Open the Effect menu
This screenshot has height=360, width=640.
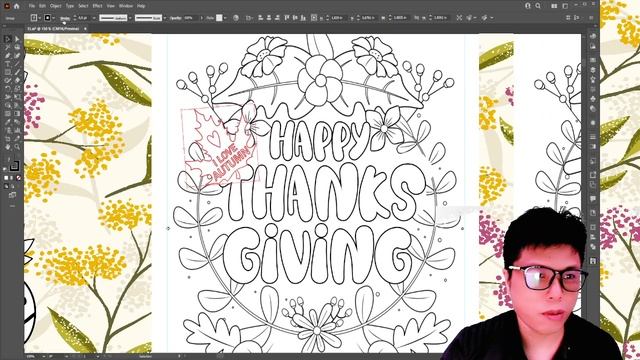(x=98, y=6)
